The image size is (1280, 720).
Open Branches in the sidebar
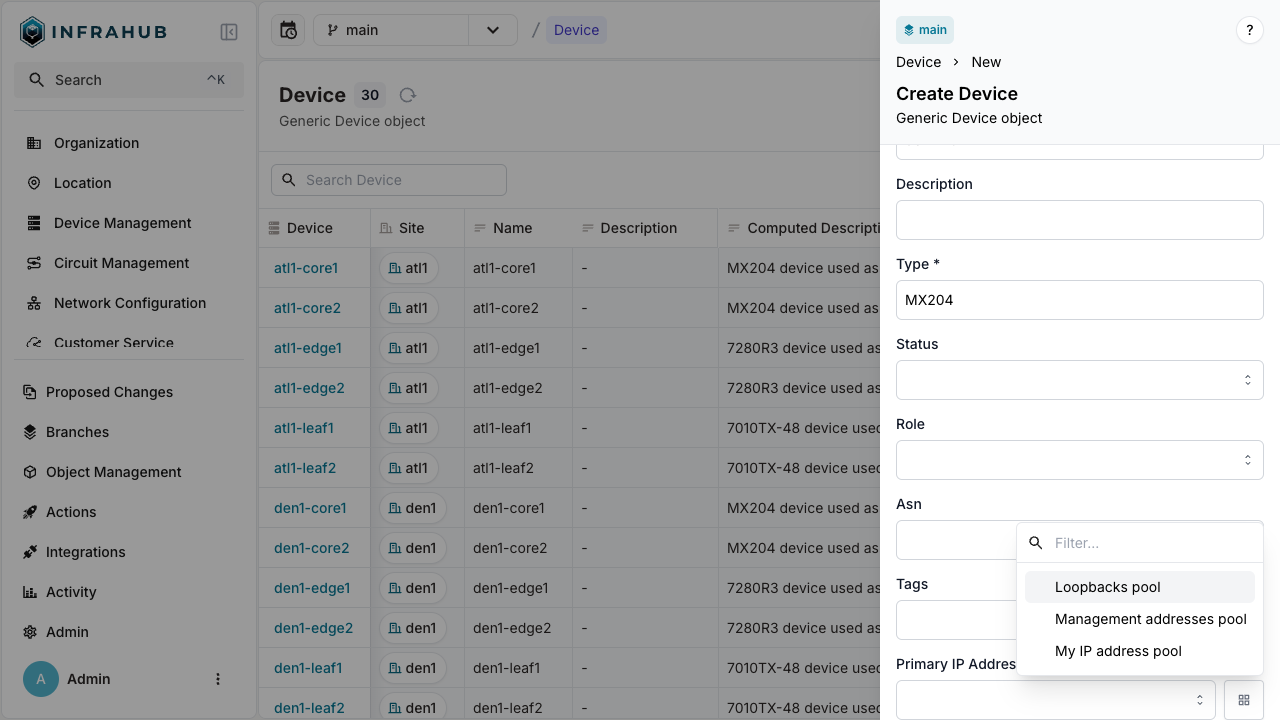[77, 432]
